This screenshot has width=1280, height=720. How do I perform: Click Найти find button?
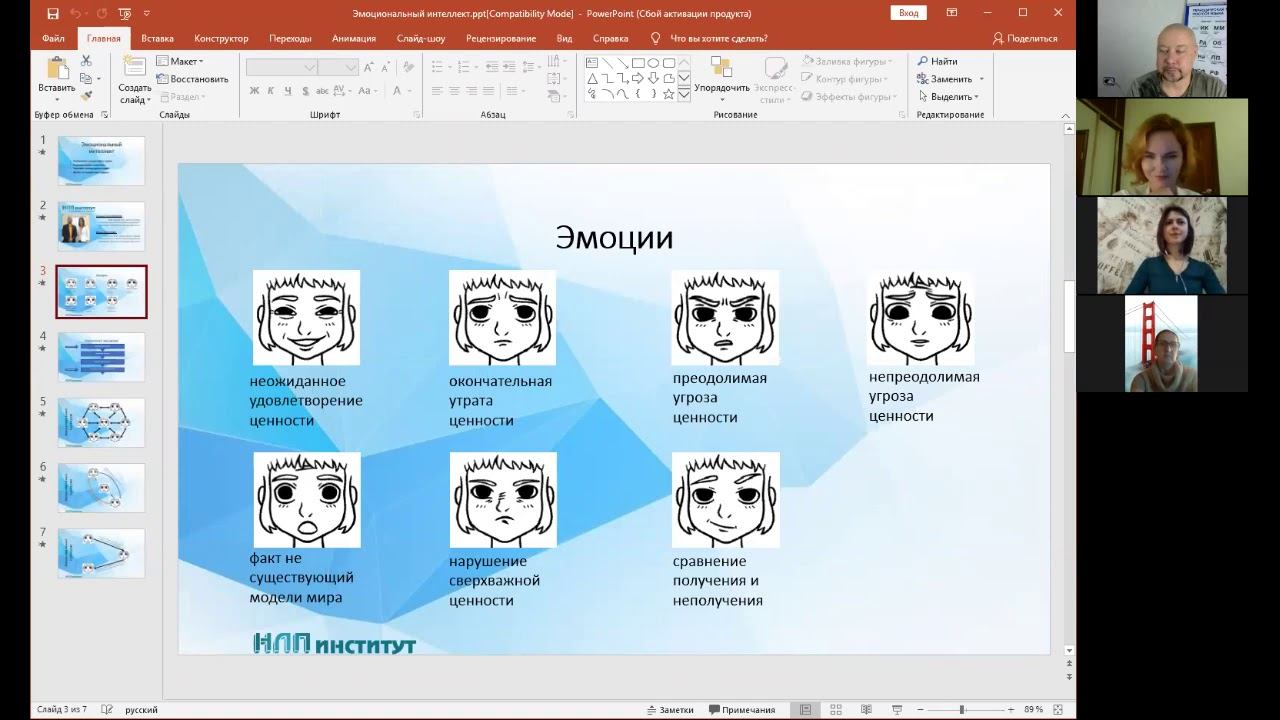click(x=938, y=61)
